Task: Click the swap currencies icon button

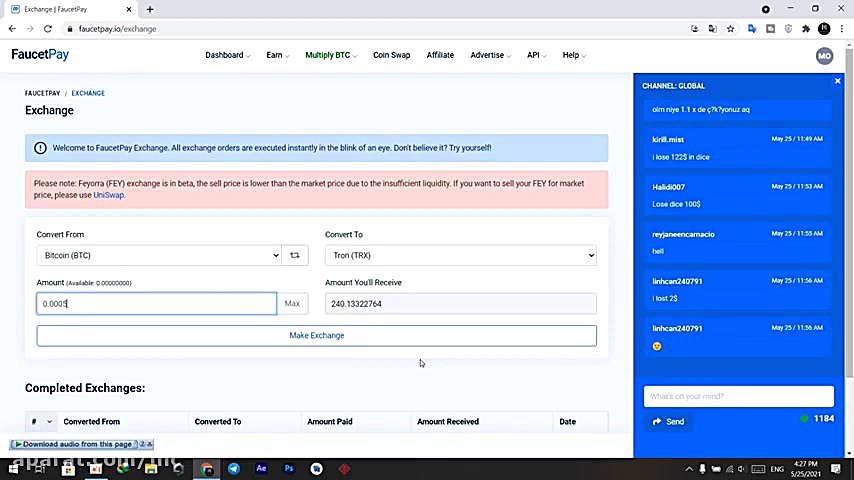Action: [295, 255]
